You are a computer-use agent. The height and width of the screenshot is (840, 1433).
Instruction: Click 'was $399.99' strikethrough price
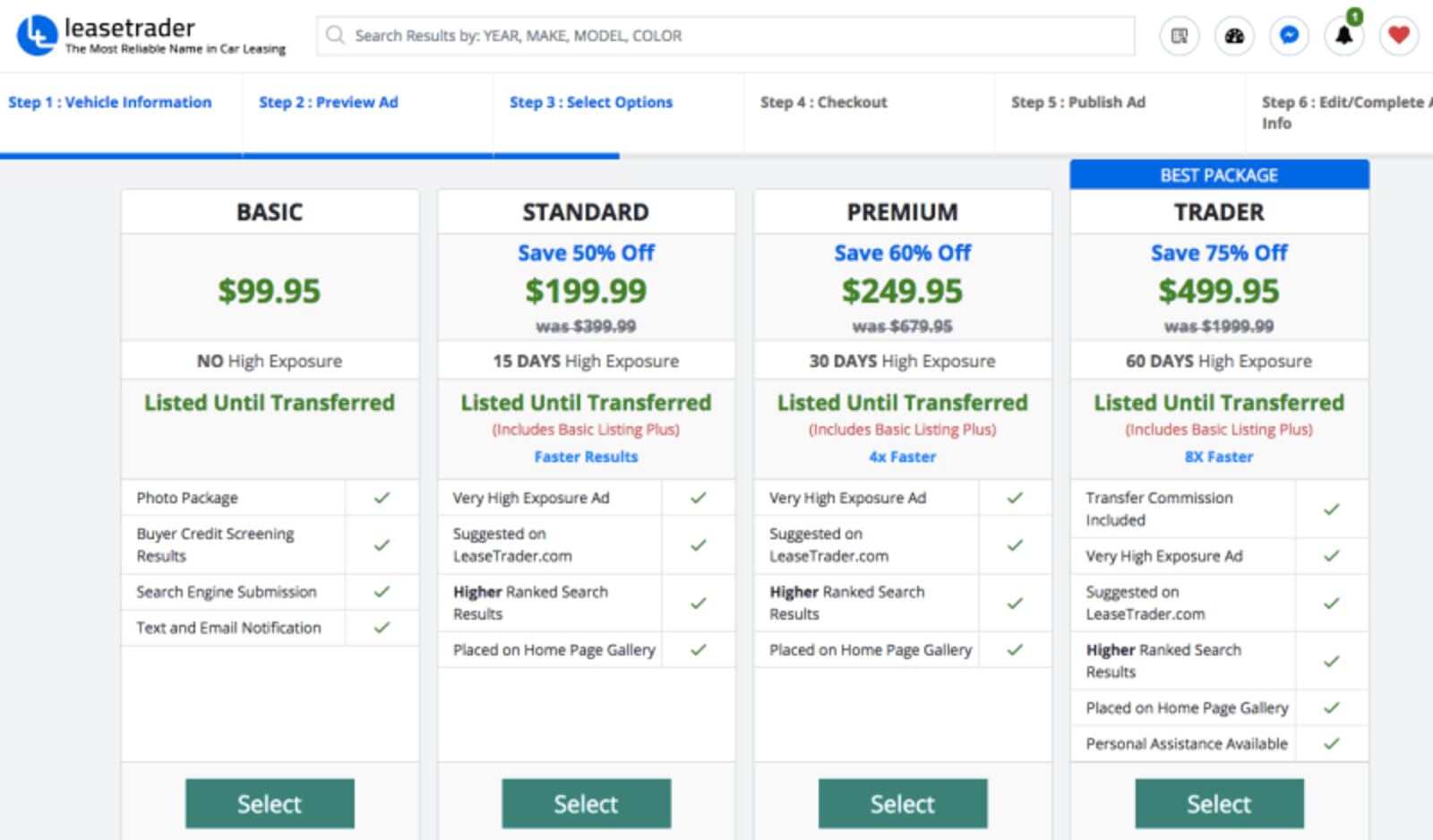point(586,327)
